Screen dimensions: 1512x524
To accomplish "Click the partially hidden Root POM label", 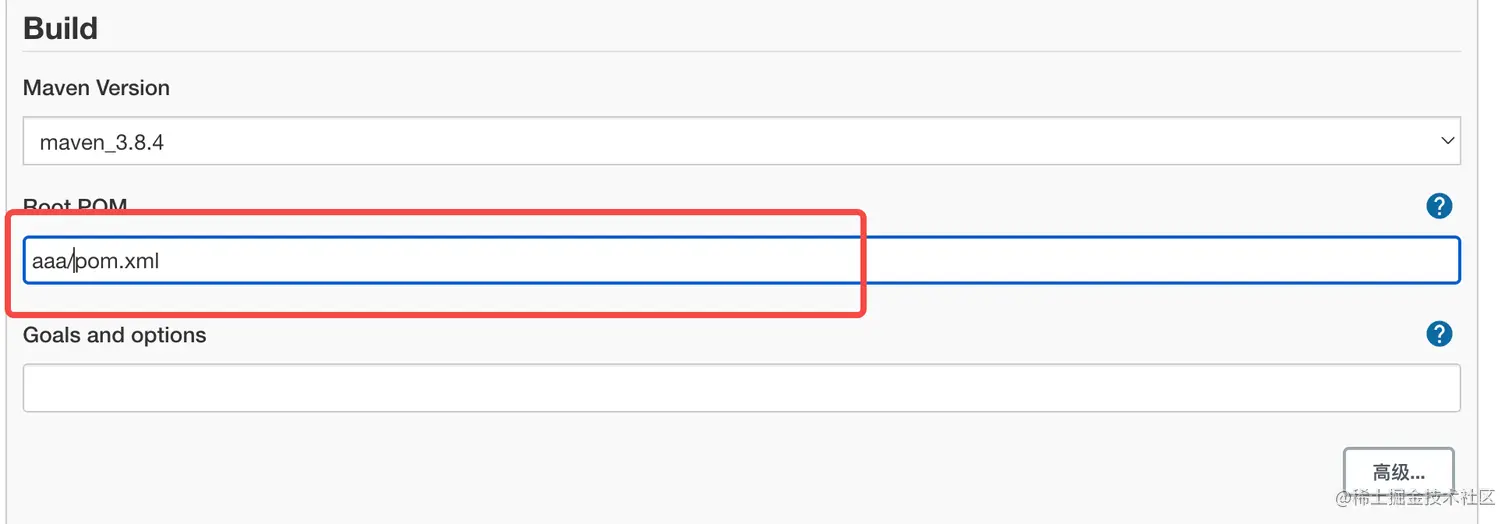I will 75,205.
